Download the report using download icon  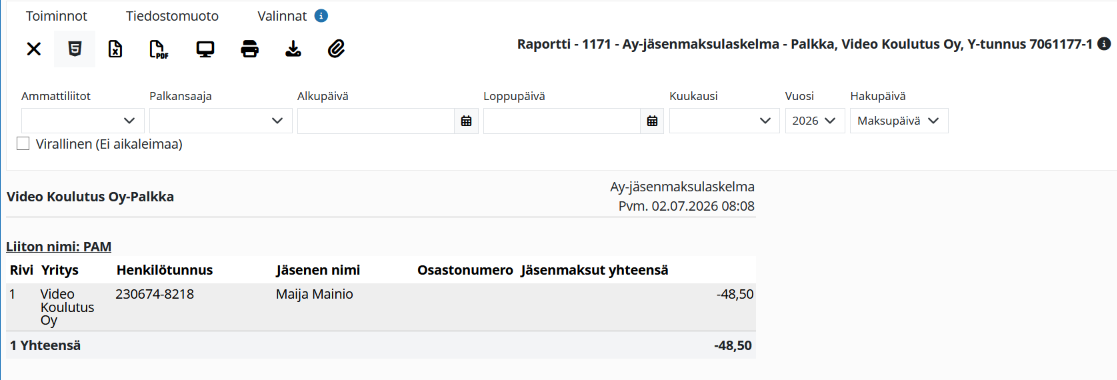click(x=293, y=49)
